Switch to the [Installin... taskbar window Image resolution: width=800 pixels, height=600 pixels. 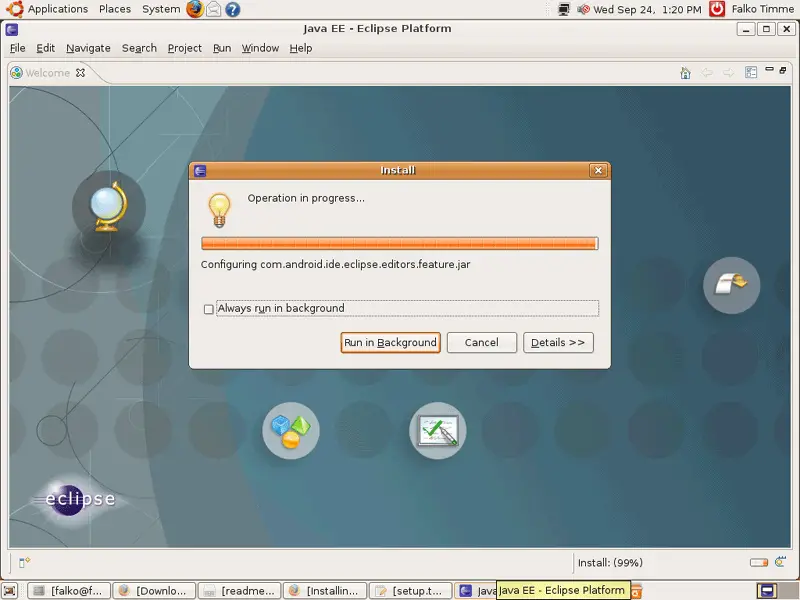(324, 591)
